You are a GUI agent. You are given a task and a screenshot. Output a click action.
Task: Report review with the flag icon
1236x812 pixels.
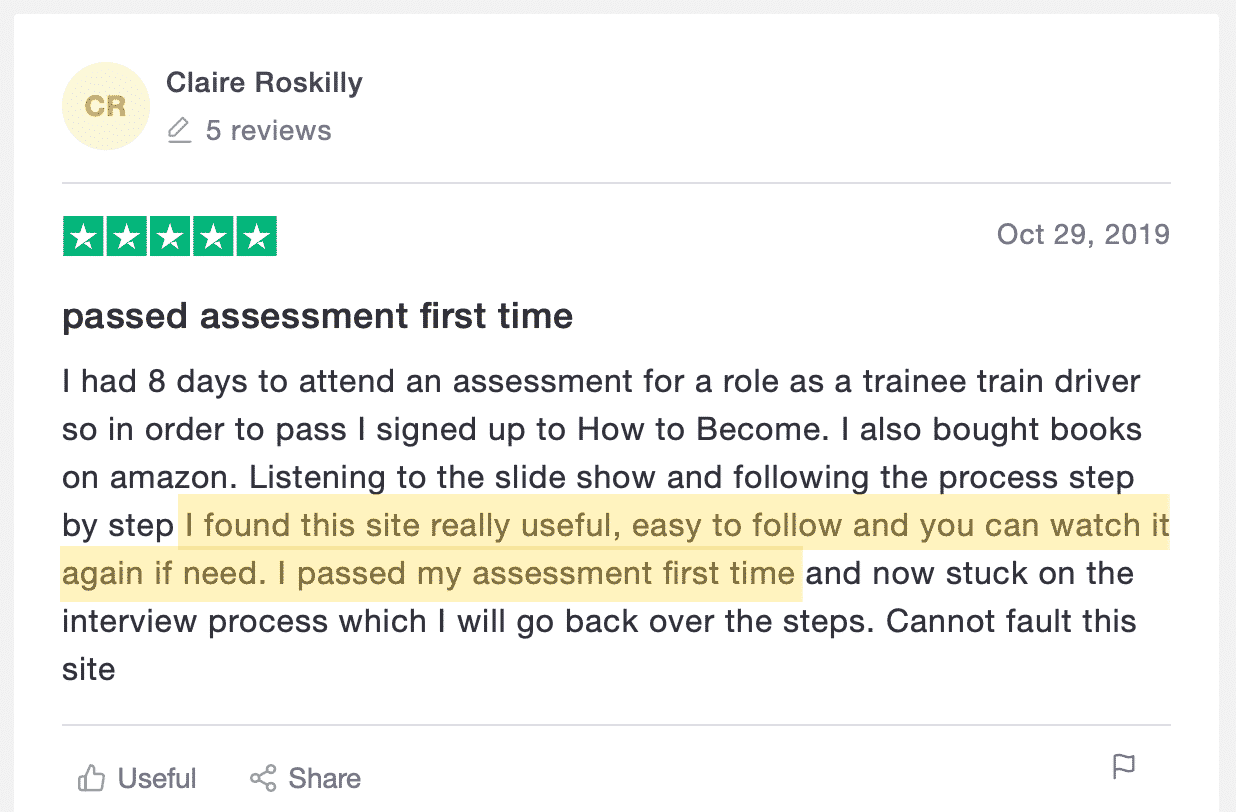pyautogui.click(x=1124, y=767)
